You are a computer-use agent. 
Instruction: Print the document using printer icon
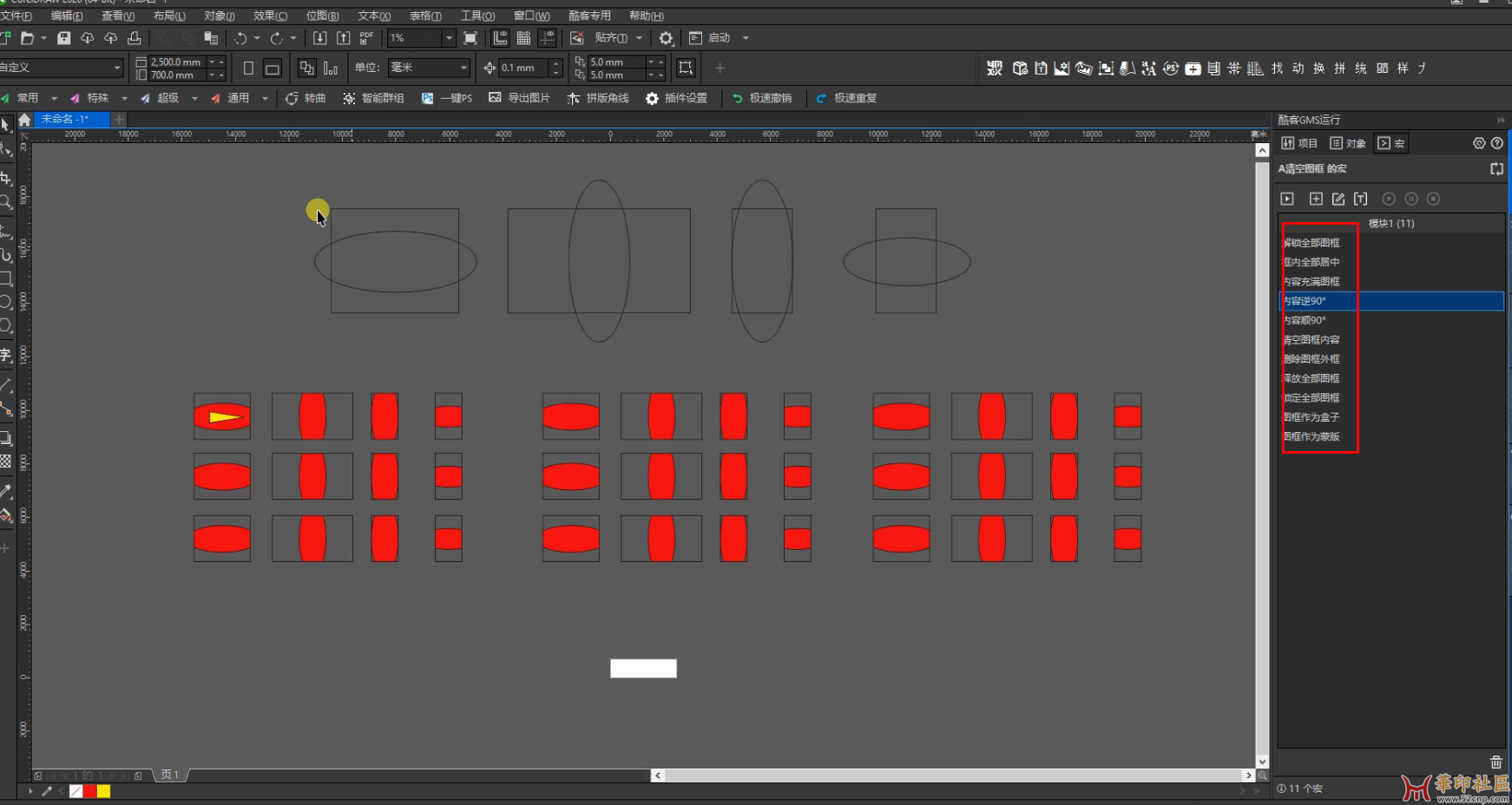[x=135, y=38]
